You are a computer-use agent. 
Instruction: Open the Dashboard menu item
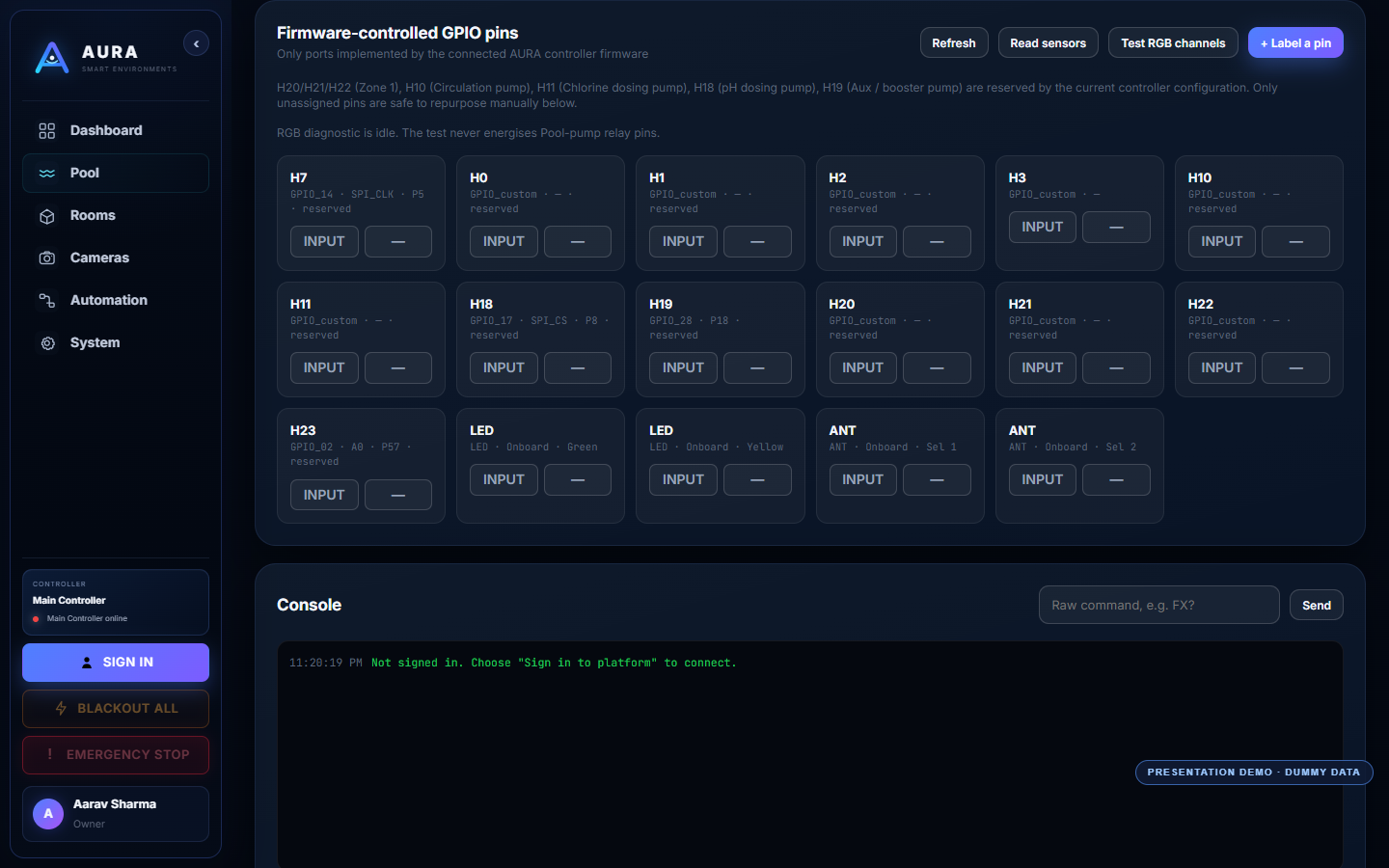[x=116, y=130]
